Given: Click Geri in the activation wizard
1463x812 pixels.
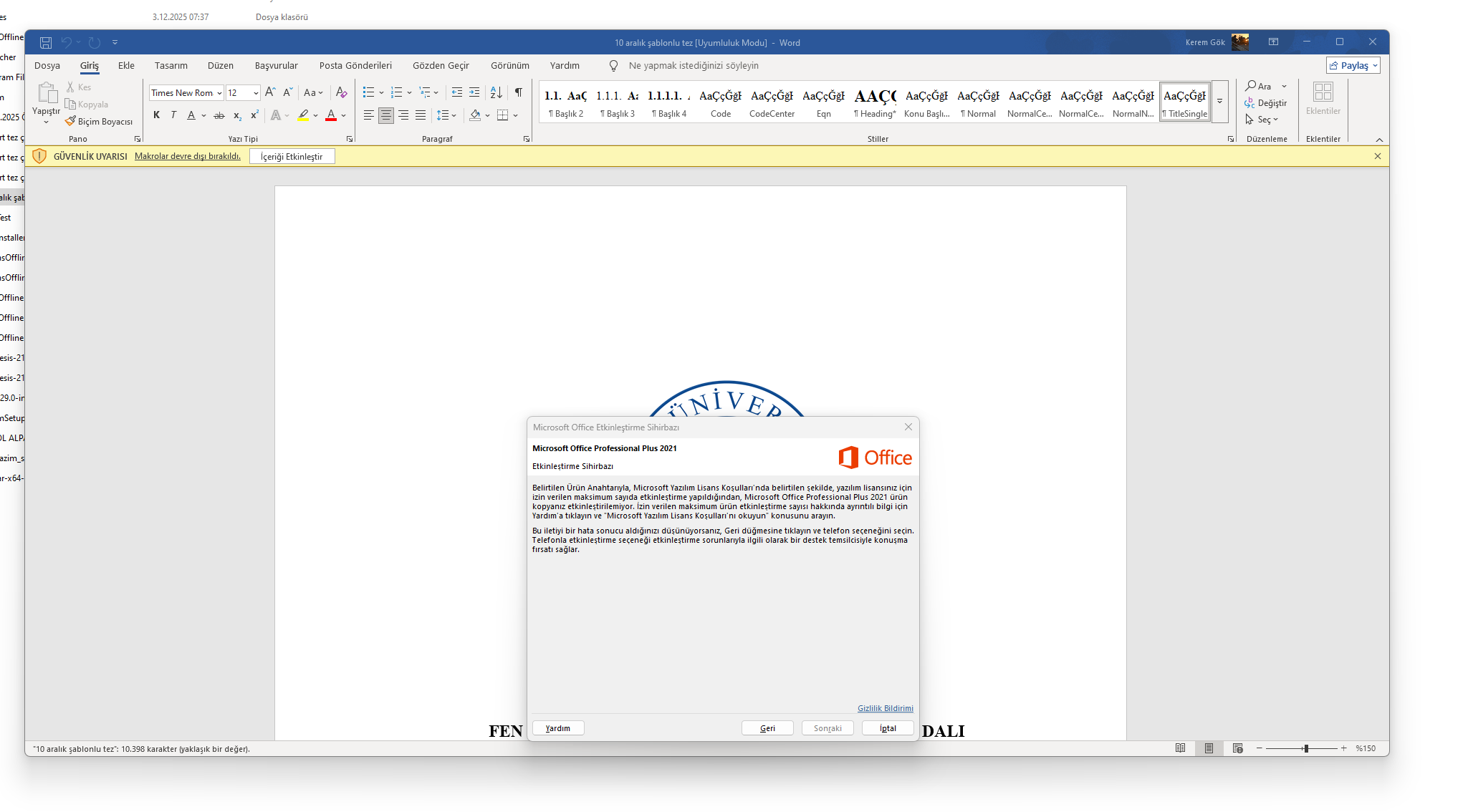Looking at the screenshot, I should (x=767, y=728).
